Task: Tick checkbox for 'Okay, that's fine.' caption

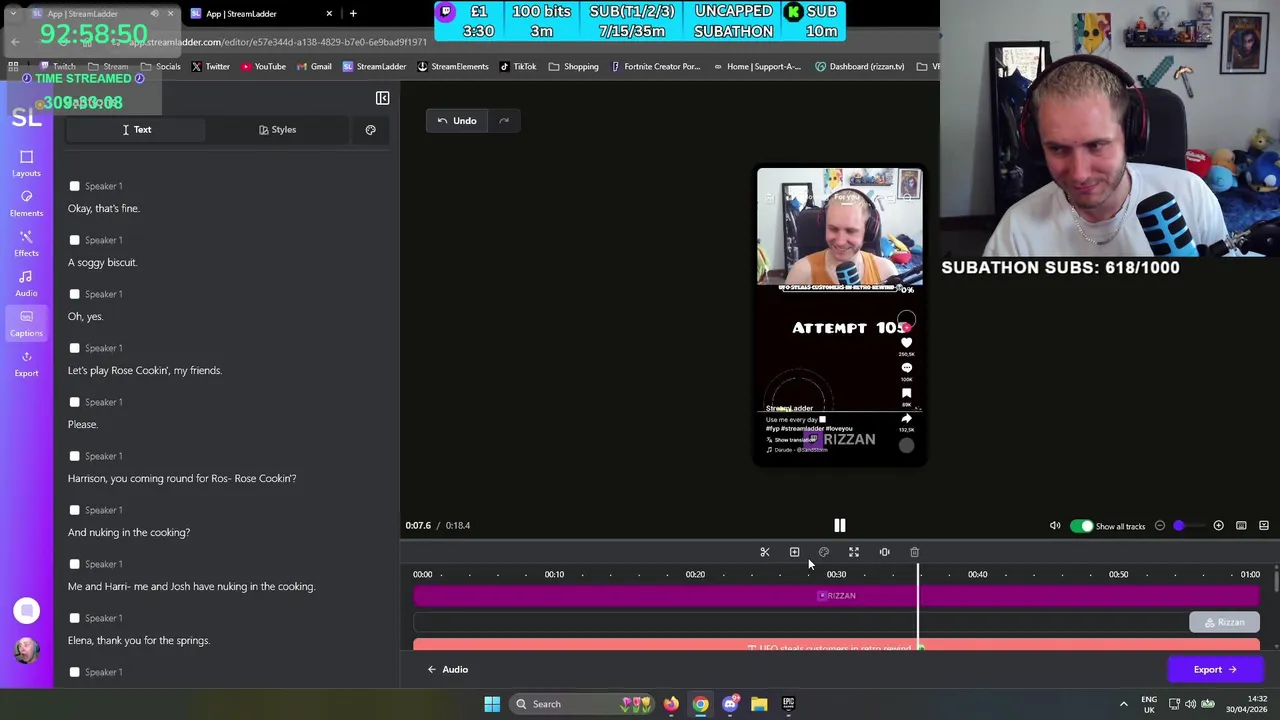Action: (74, 186)
